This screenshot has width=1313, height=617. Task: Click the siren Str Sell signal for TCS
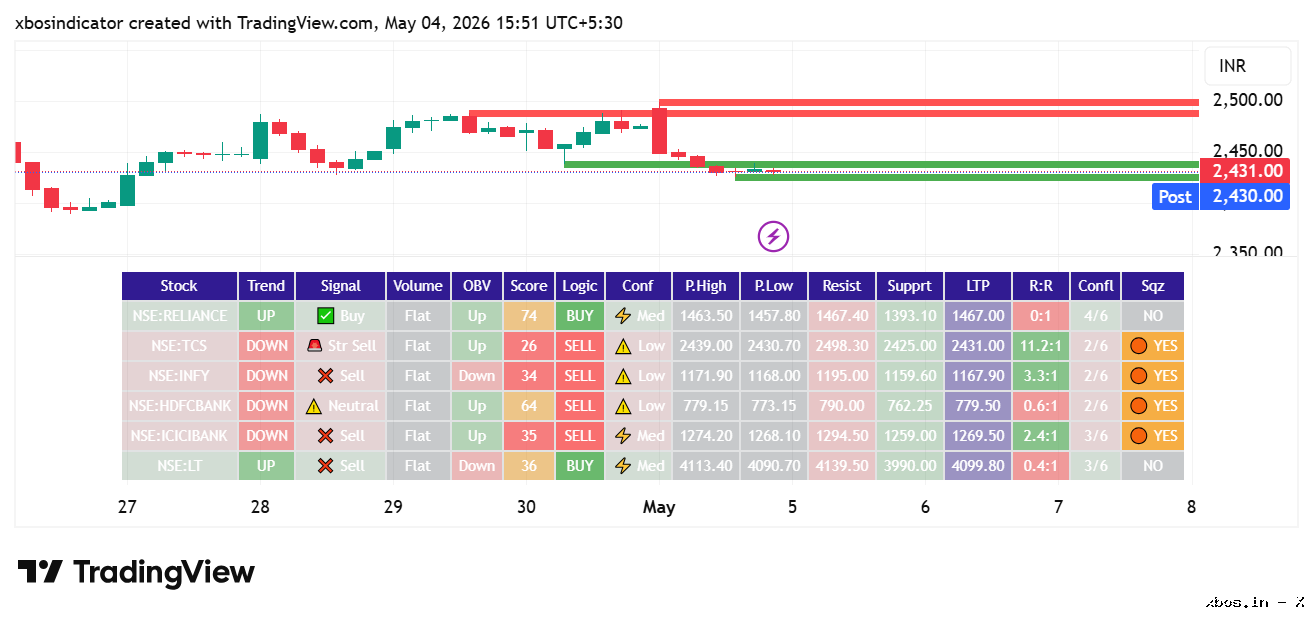point(340,346)
